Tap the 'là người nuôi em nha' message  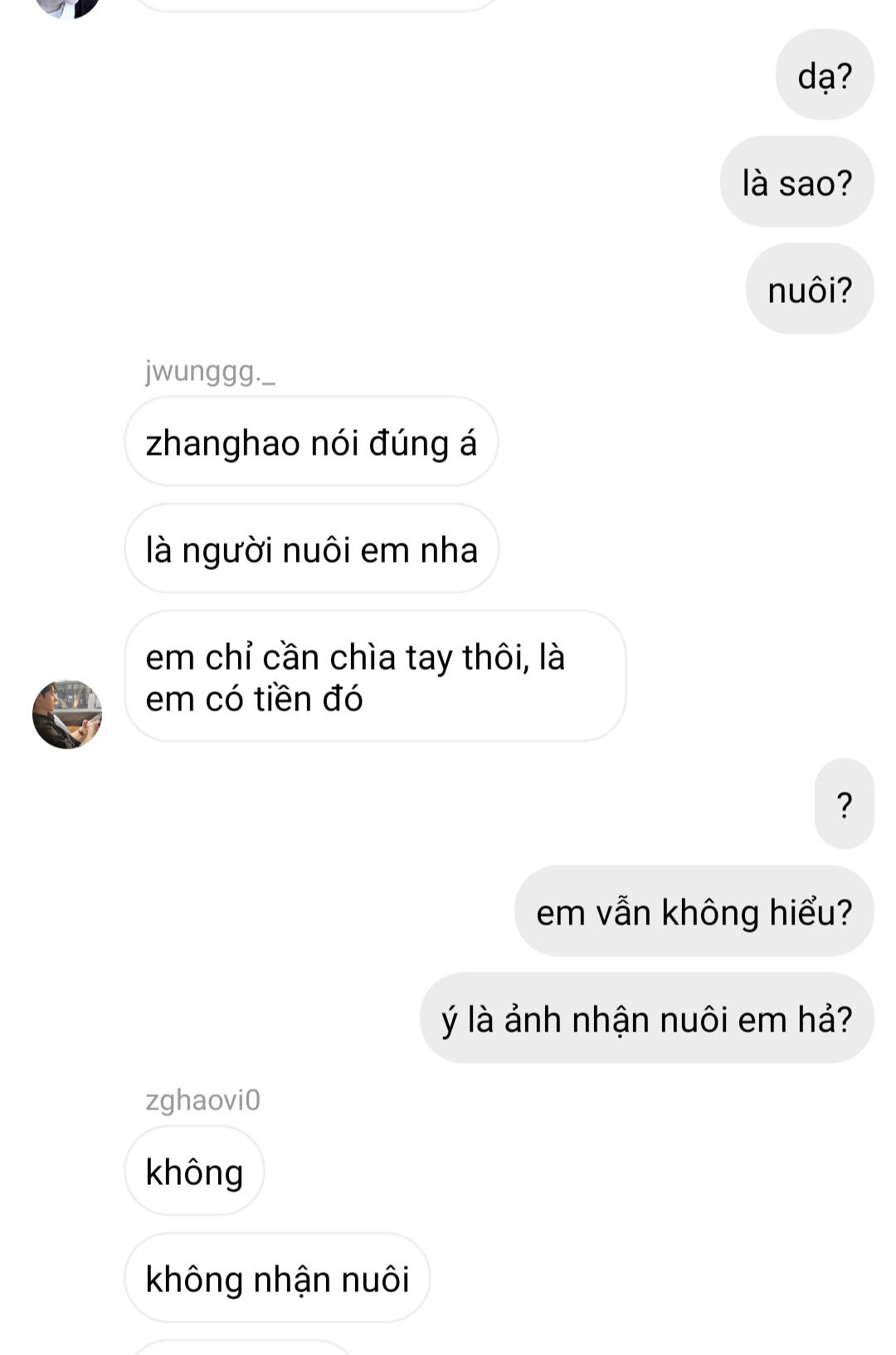click(312, 548)
